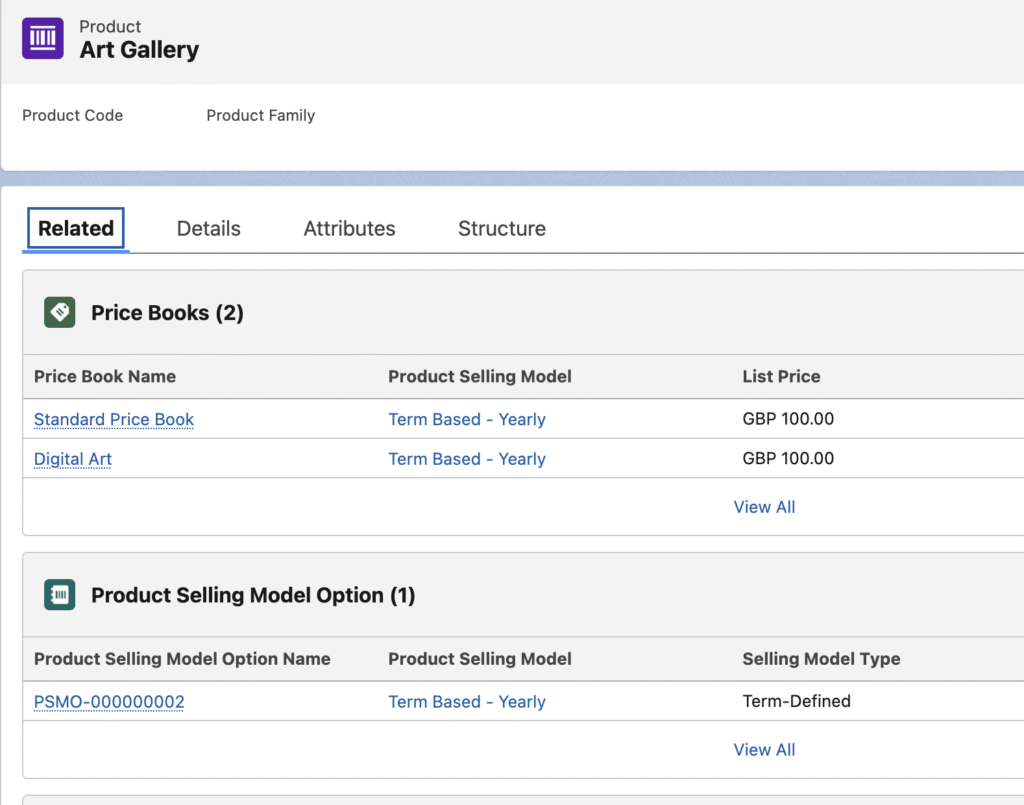The image size is (1024, 805).
Task: Click the green Price Books tag icon
Action: pyautogui.click(x=60, y=313)
